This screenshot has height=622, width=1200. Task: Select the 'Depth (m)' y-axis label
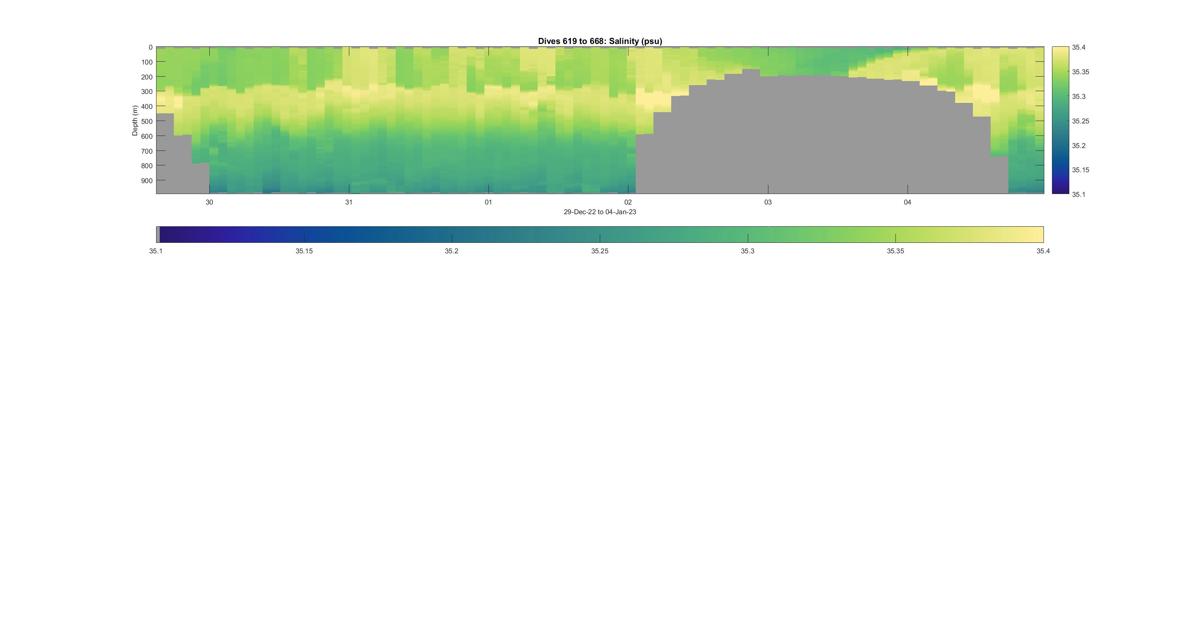point(135,120)
